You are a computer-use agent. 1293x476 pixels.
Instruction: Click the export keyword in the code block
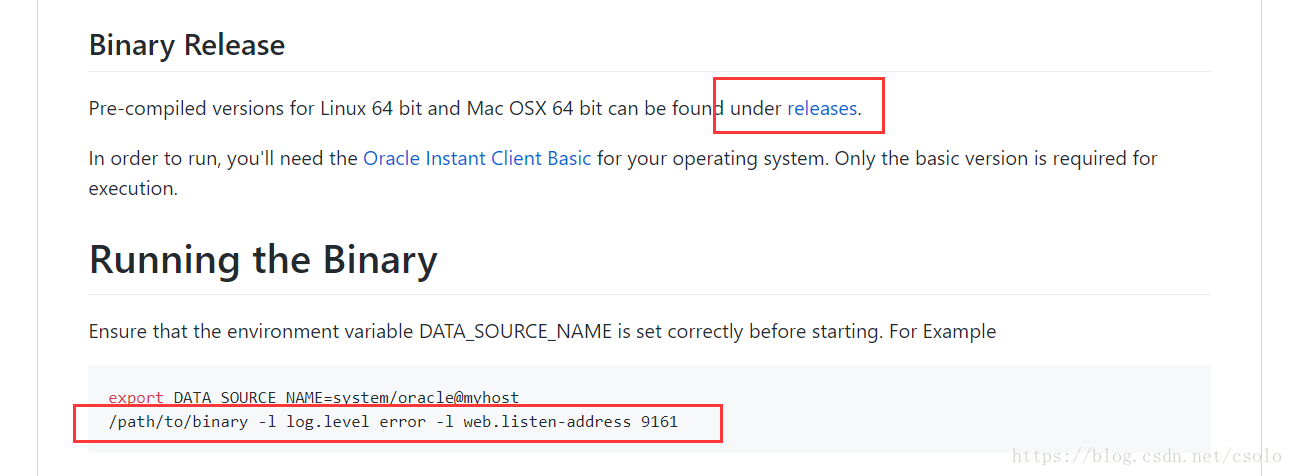137,397
